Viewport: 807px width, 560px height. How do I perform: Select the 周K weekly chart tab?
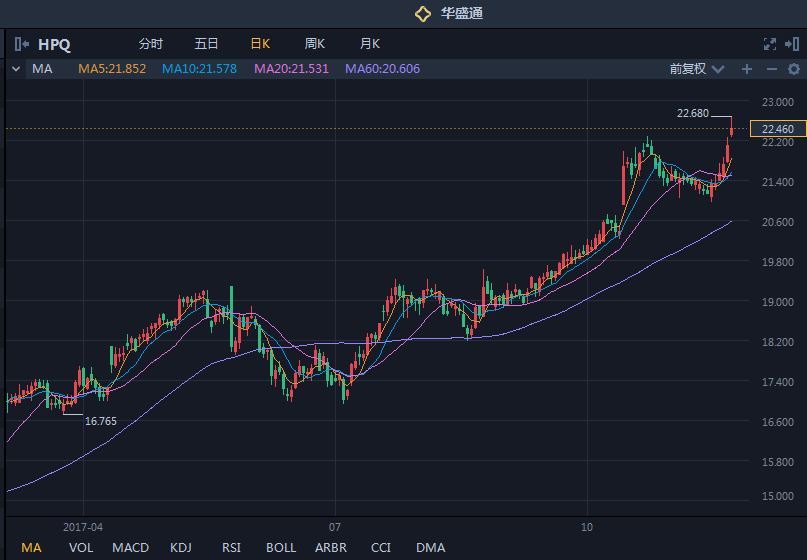(x=315, y=44)
